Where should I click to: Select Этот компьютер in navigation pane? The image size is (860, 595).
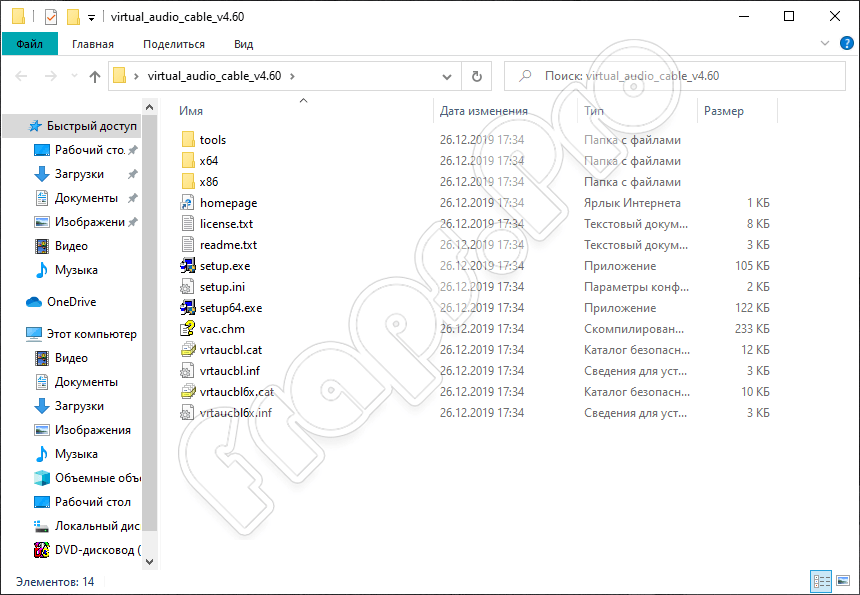pos(88,334)
